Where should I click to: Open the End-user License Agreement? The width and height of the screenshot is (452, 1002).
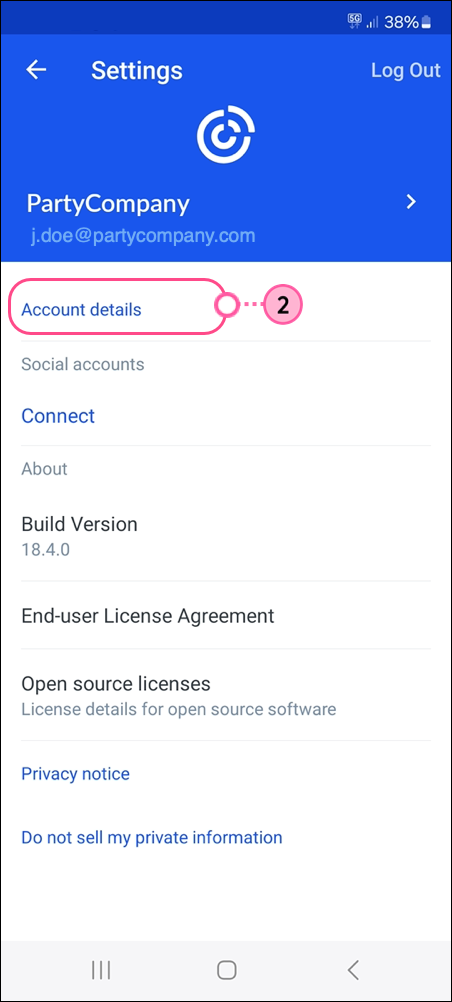pos(226,616)
